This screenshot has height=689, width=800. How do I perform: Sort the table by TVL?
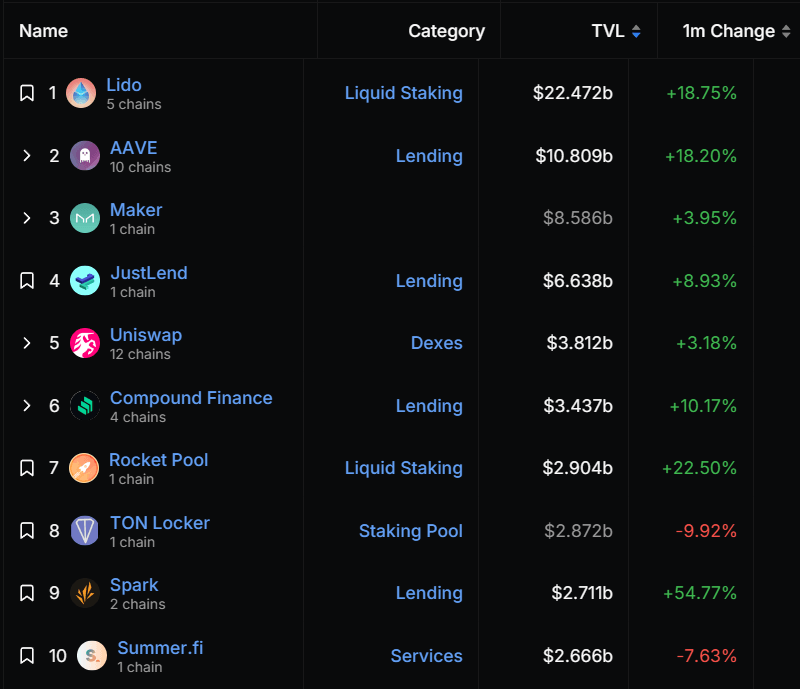(x=608, y=31)
